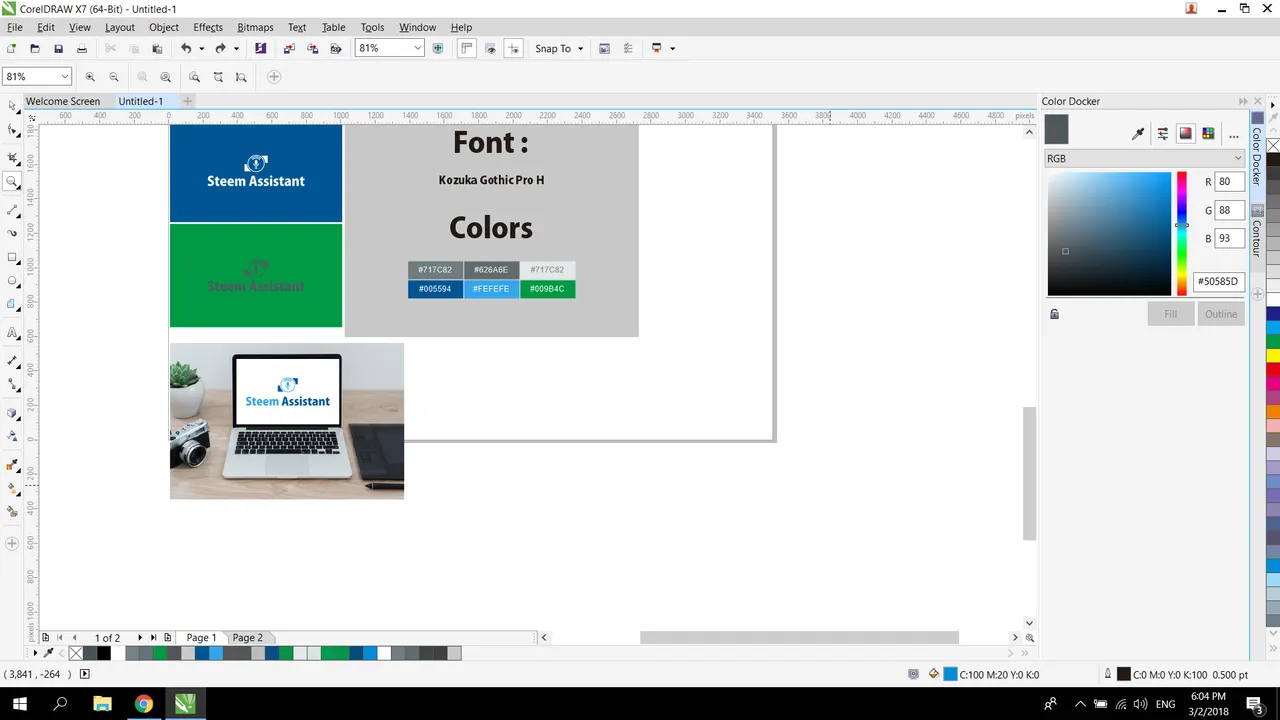This screenshot has height=720, width=1280.
Task: Collapse the Color Docker with double arrows
Action: (1243, 101)
